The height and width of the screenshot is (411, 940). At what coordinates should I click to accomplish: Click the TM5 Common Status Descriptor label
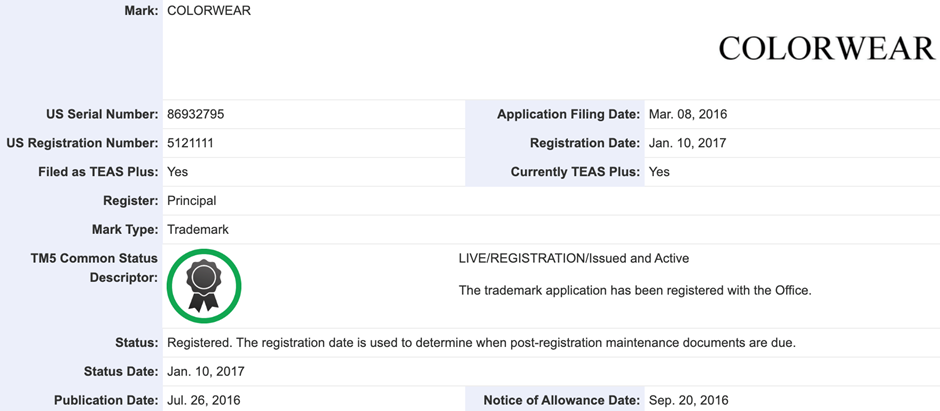(x=95, y=267)
